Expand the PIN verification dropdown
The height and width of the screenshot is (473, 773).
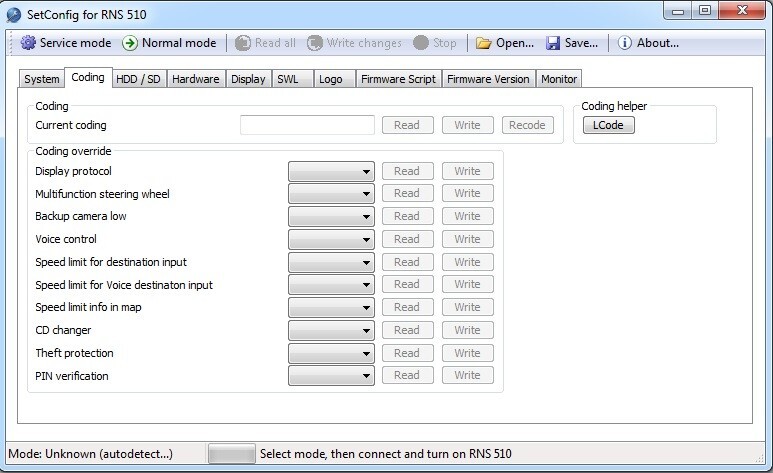click(x=331, y=376)
